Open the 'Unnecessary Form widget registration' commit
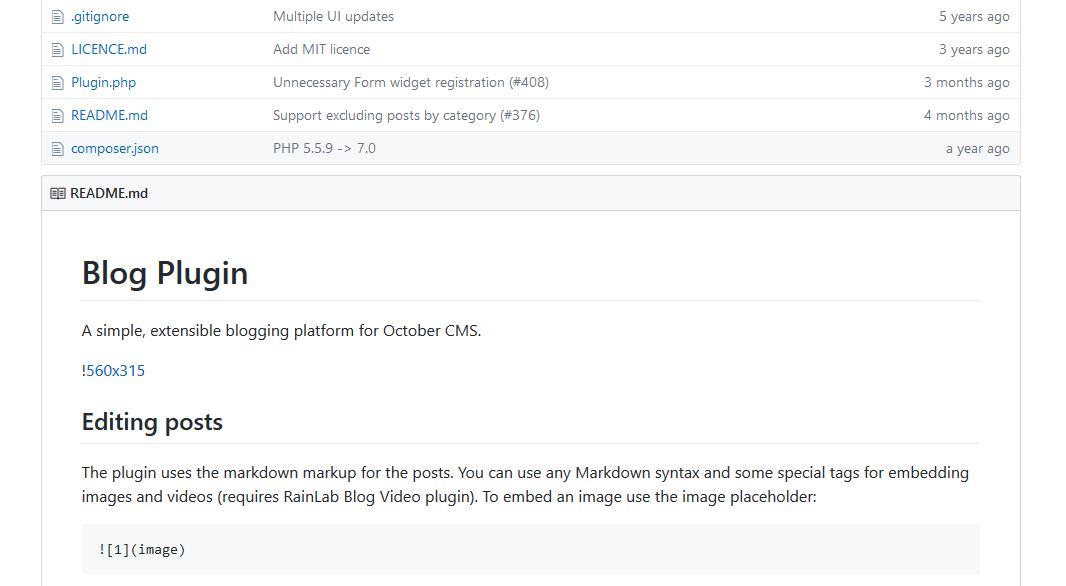This screenshot has width=1066, height=586. pyautogui.click(x=411, y=82)
